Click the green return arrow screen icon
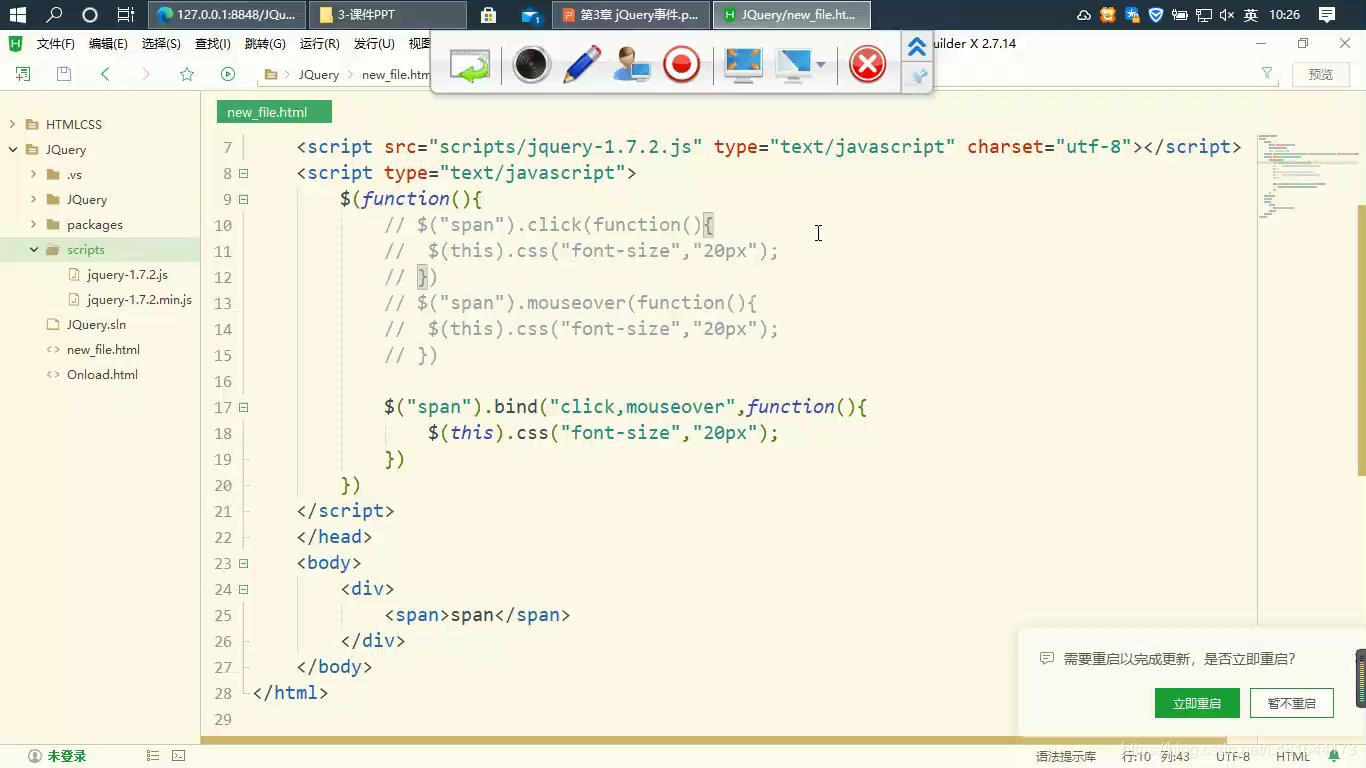 click(470, 66)
